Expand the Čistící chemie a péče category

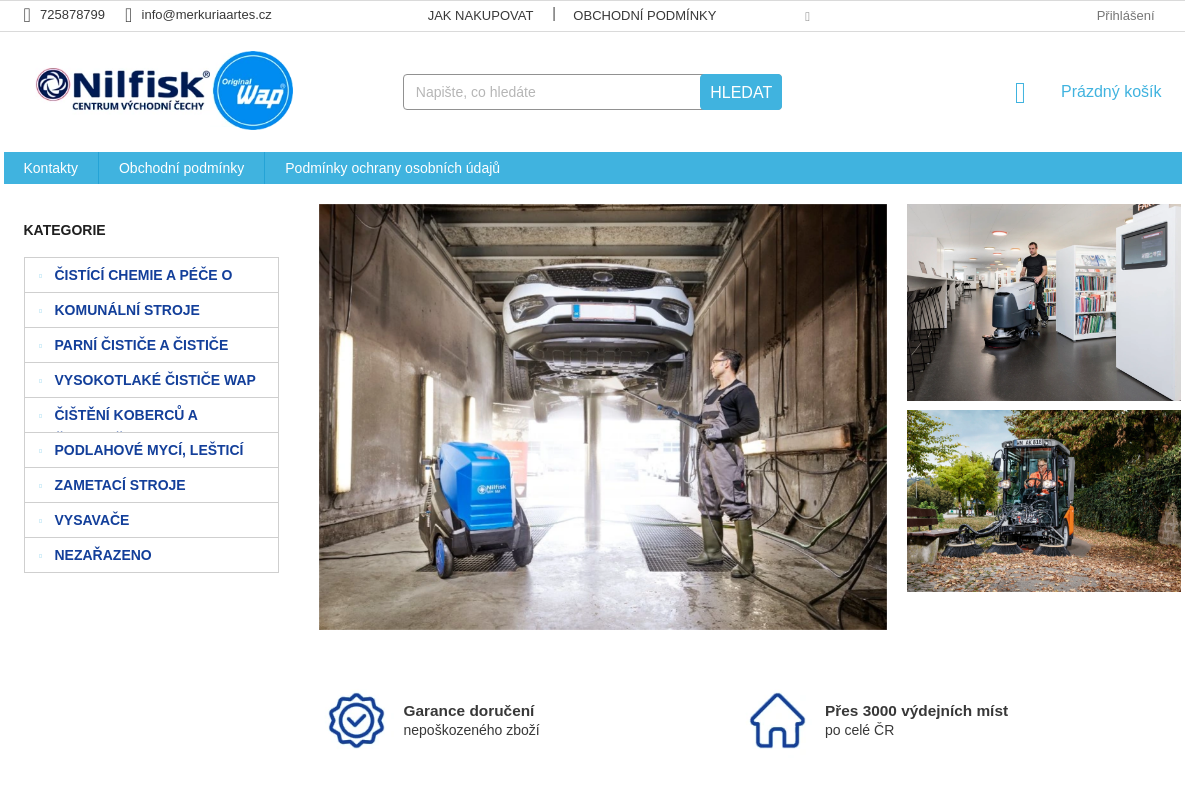coord(40,276)
